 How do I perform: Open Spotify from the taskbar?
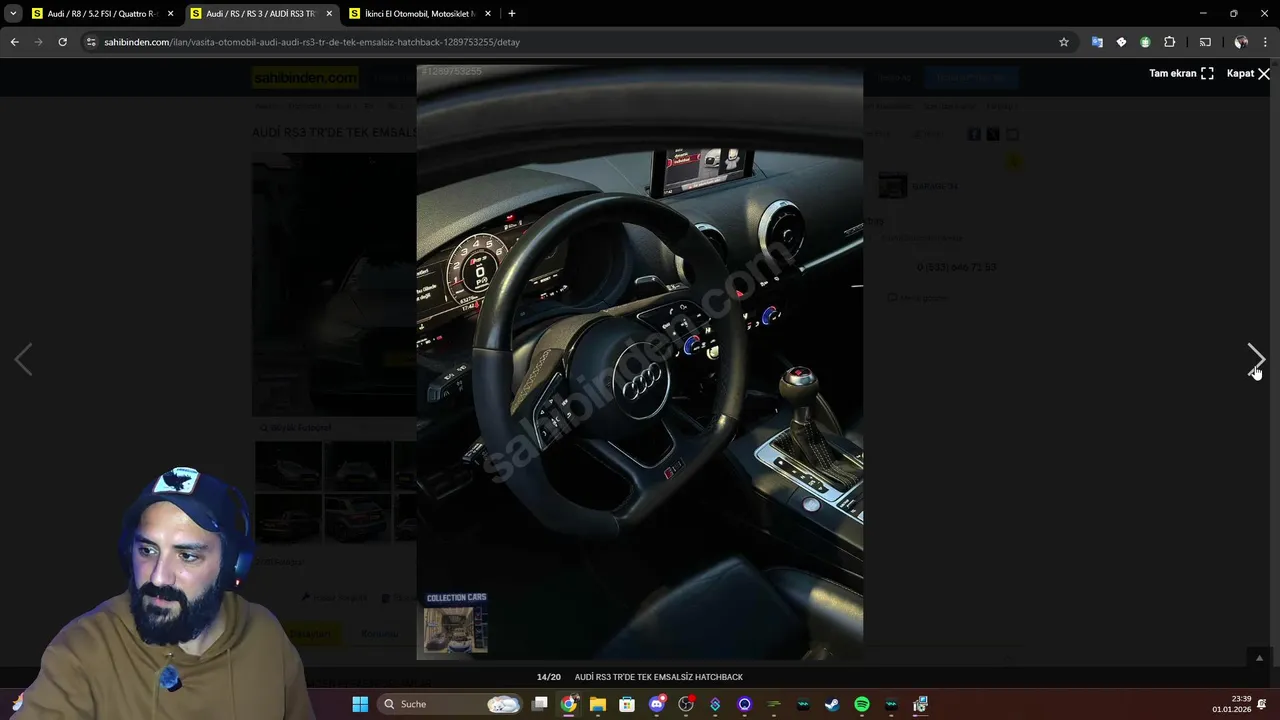point(862,704)
